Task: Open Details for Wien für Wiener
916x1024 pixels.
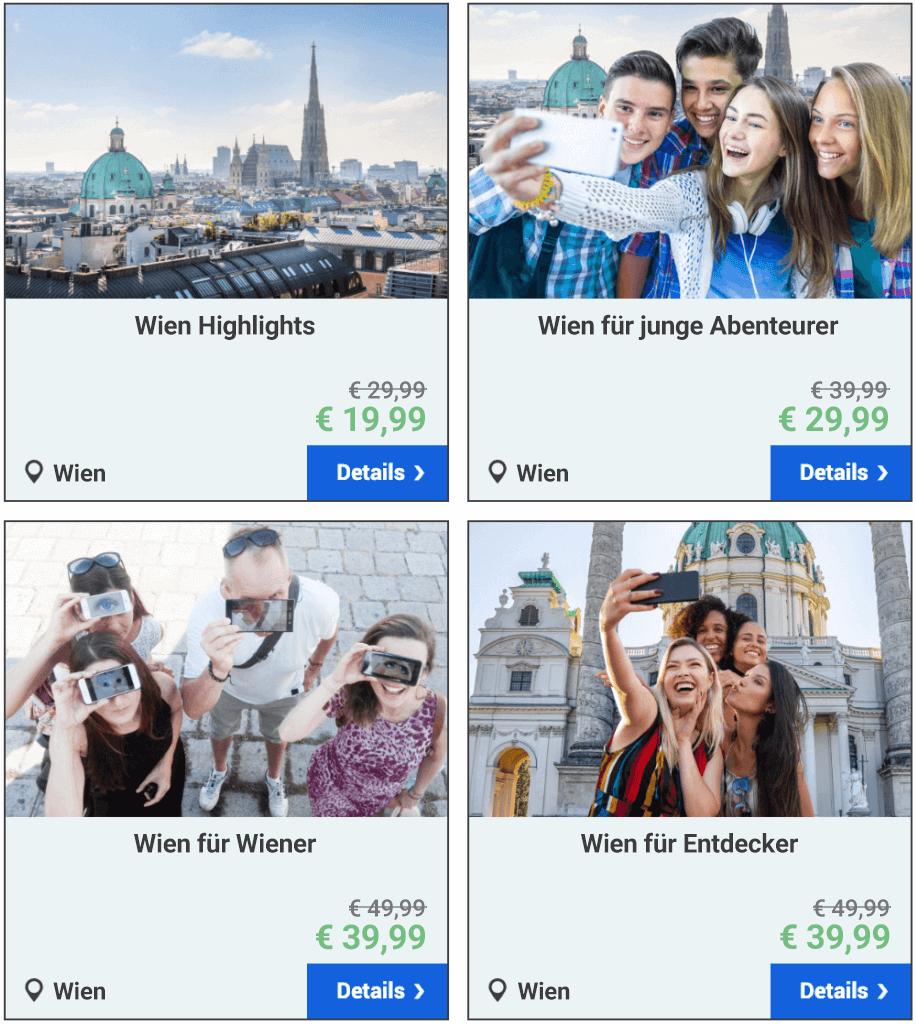Action: coord(377,991)
